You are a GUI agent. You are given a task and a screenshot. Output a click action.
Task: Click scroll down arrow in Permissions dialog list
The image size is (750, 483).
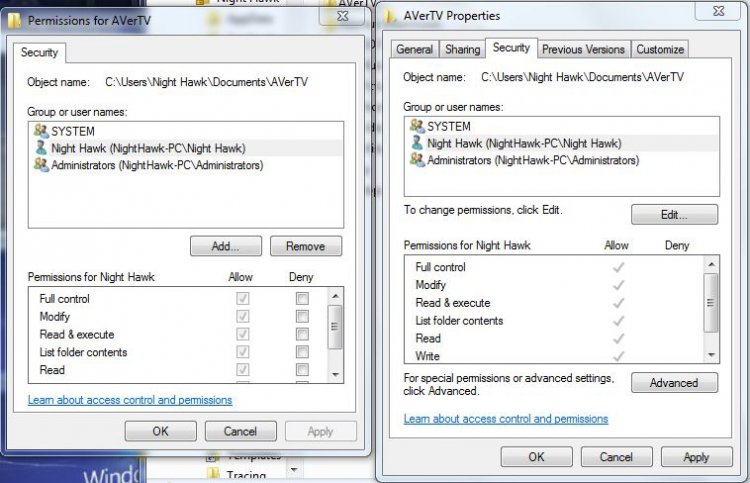335,374
